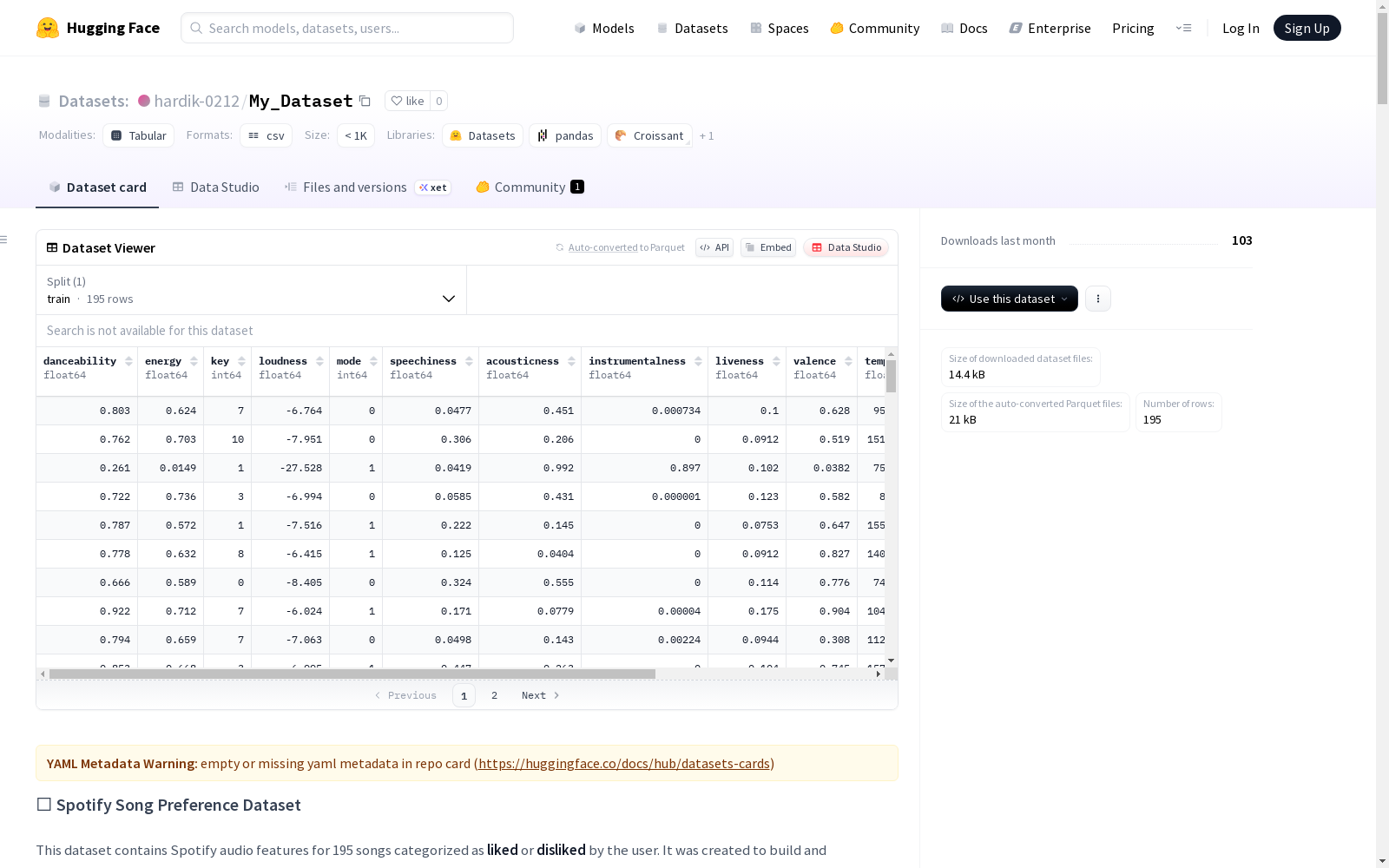Click the Datasets library tag
Viewport: 1389px width, 868px height.
(x=483, y=135)
